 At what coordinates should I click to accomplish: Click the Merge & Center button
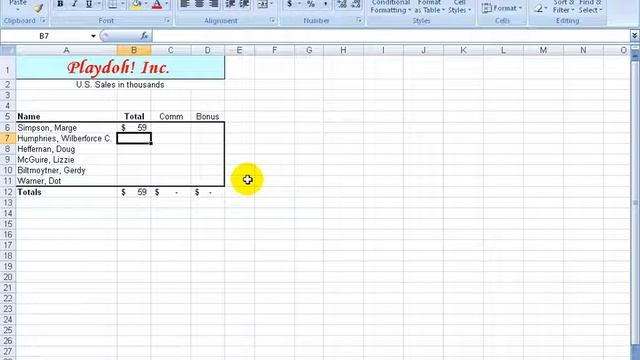[x=262, y=4]
